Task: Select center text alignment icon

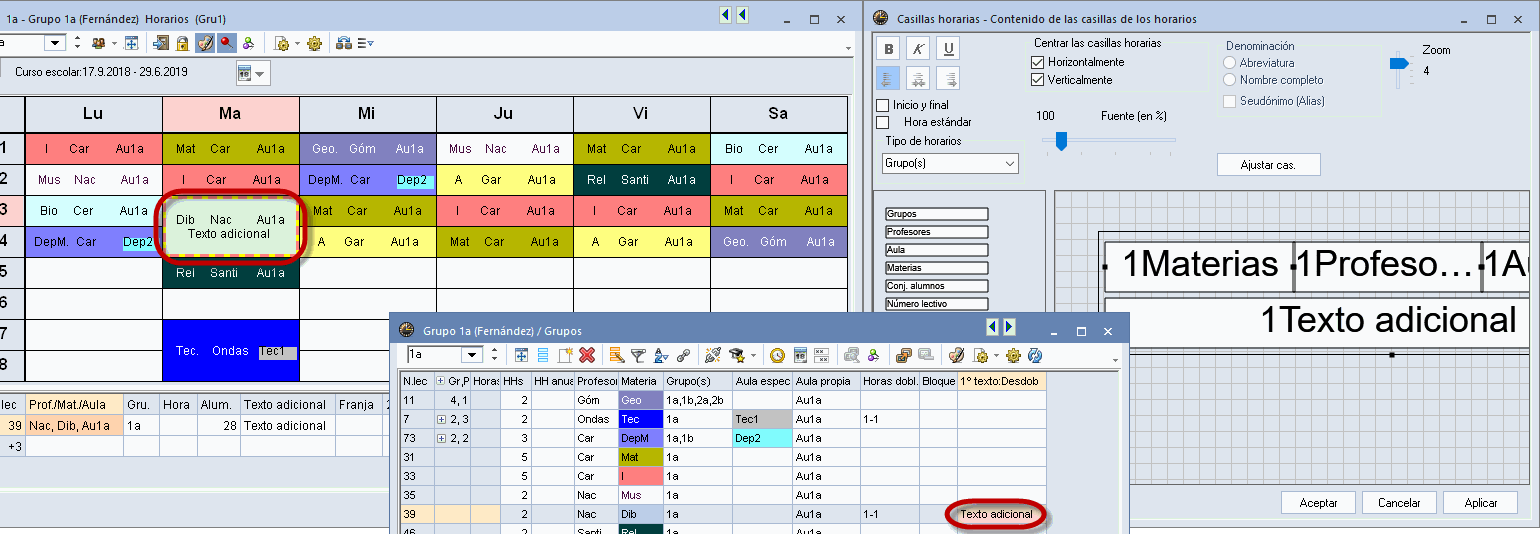Action: (918, 79)
